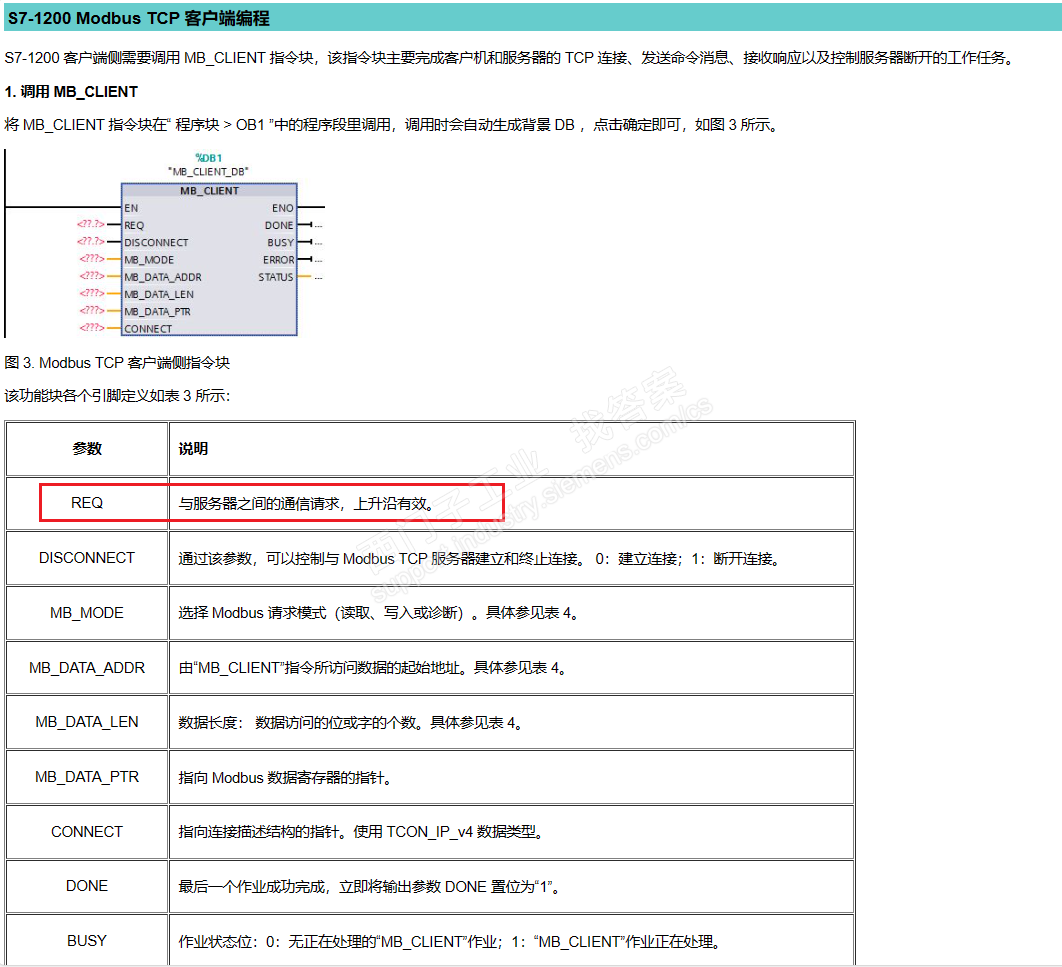The image size is (1062, 967).
Task: Click the MB_CLIENT block diagram image
Action: [x=165, y=244]
